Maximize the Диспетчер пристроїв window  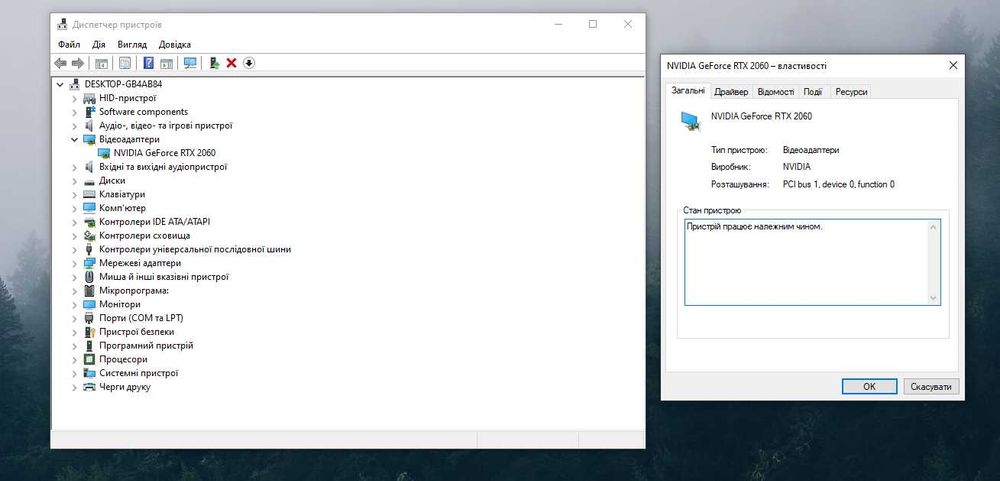coord(593,24)
